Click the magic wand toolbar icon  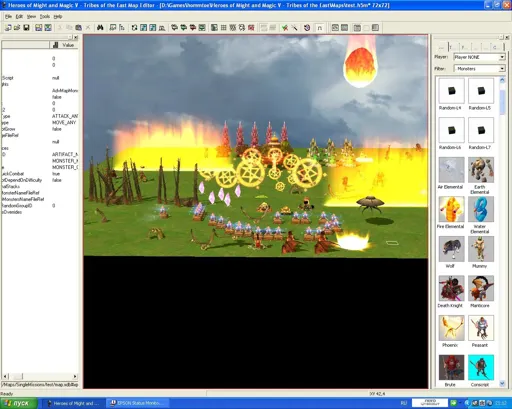[294, 28]
